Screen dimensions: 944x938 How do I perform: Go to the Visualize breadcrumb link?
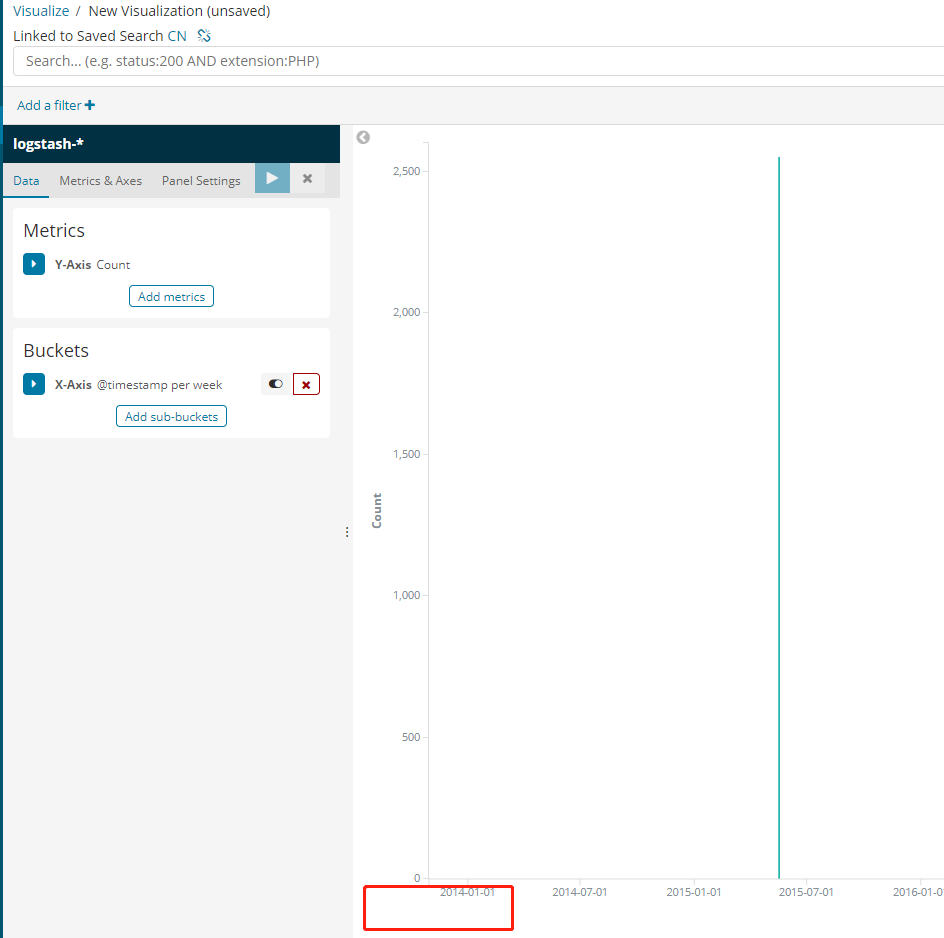click(41, 11)
